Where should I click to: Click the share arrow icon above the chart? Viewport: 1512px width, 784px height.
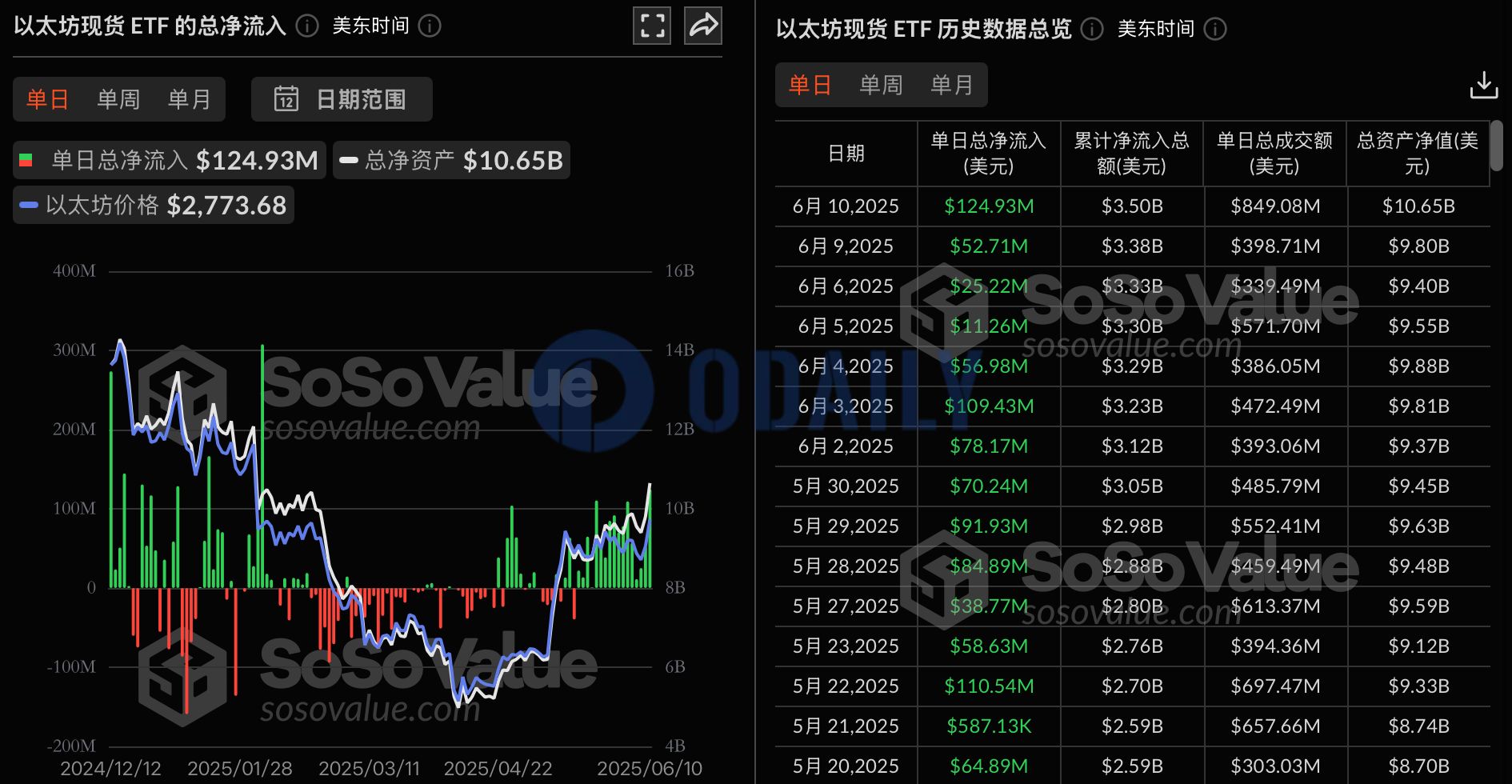point(703,26)
